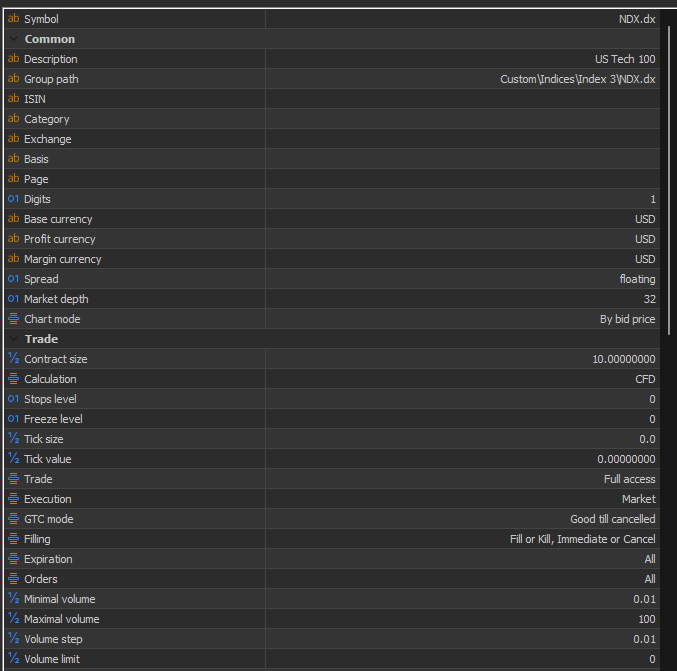Click the numeric icon next to Market depth
The image size is (677, 671).
coord(13,299)
